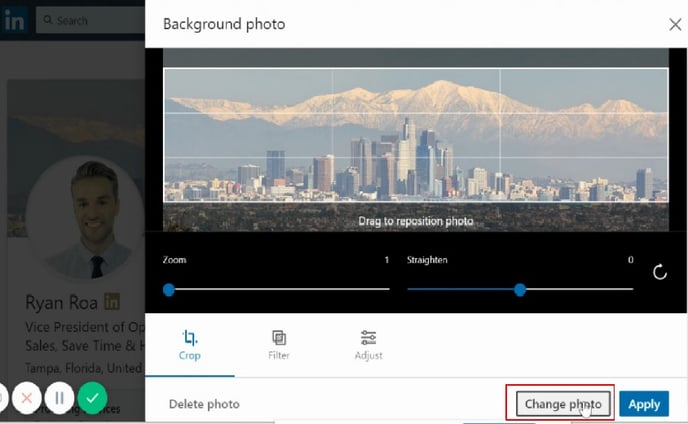The image size is (688, 424).
Task: Click the LinkedIn Search field
Action: click(90, 20)
